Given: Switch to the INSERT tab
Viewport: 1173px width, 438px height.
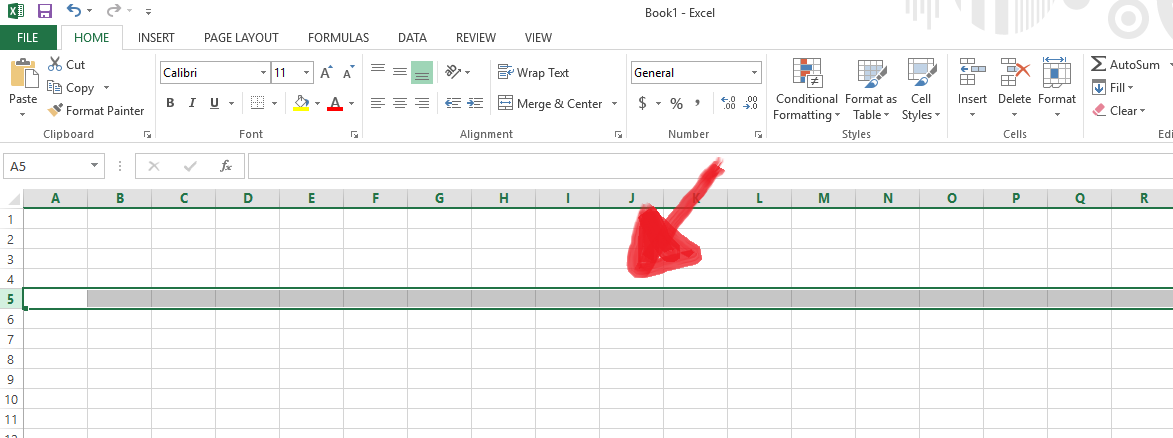Looking at the screenshot, I should [156, 37].
